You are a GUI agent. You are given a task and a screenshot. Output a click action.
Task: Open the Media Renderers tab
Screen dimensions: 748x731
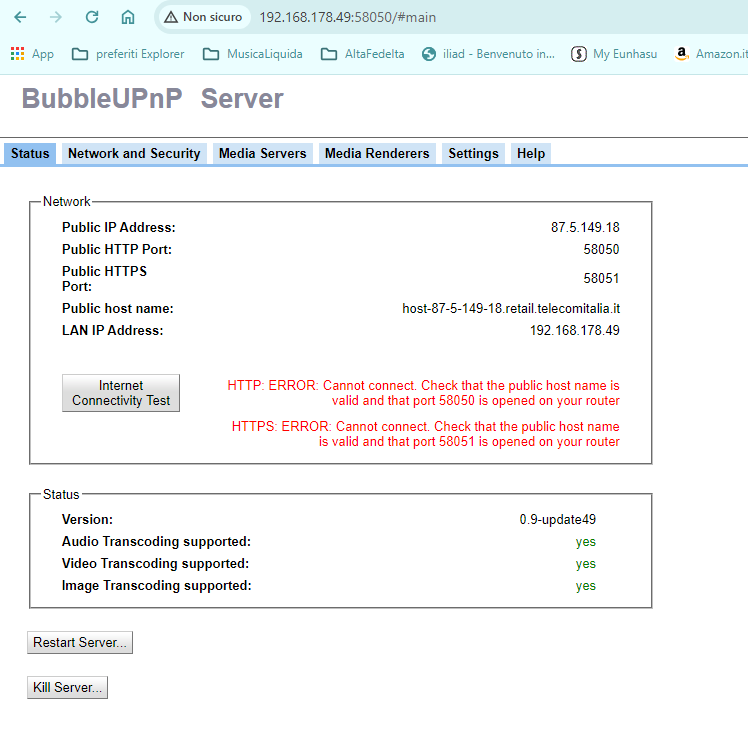tap(377, 154)
